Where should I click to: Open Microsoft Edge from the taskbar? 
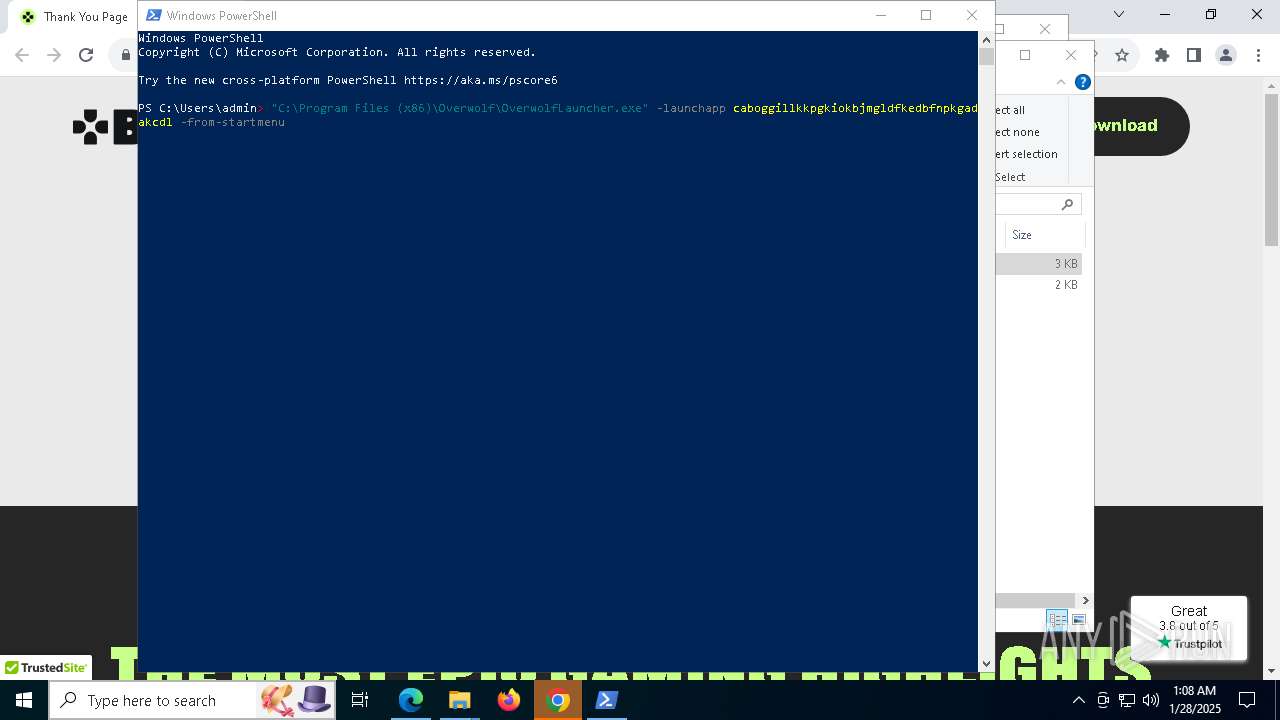pyautogui.click(x=411, y=700)
